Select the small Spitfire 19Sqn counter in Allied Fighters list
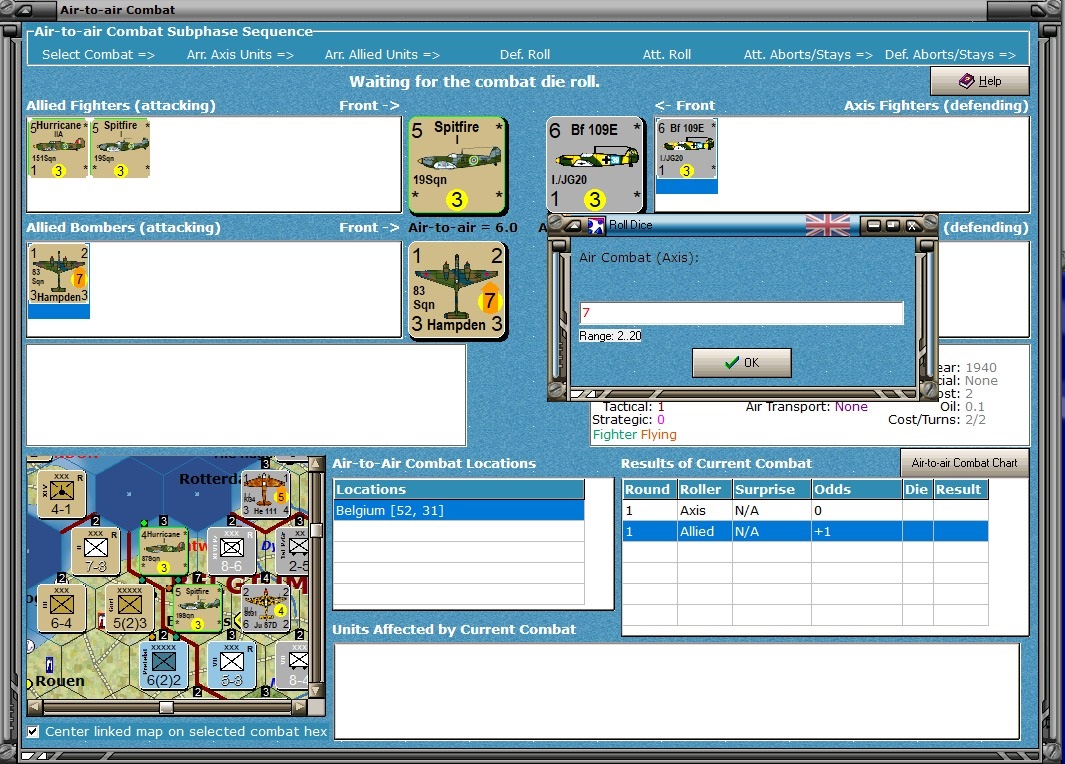This screenshot has width=1065, height=764. [x=120, y=148]
